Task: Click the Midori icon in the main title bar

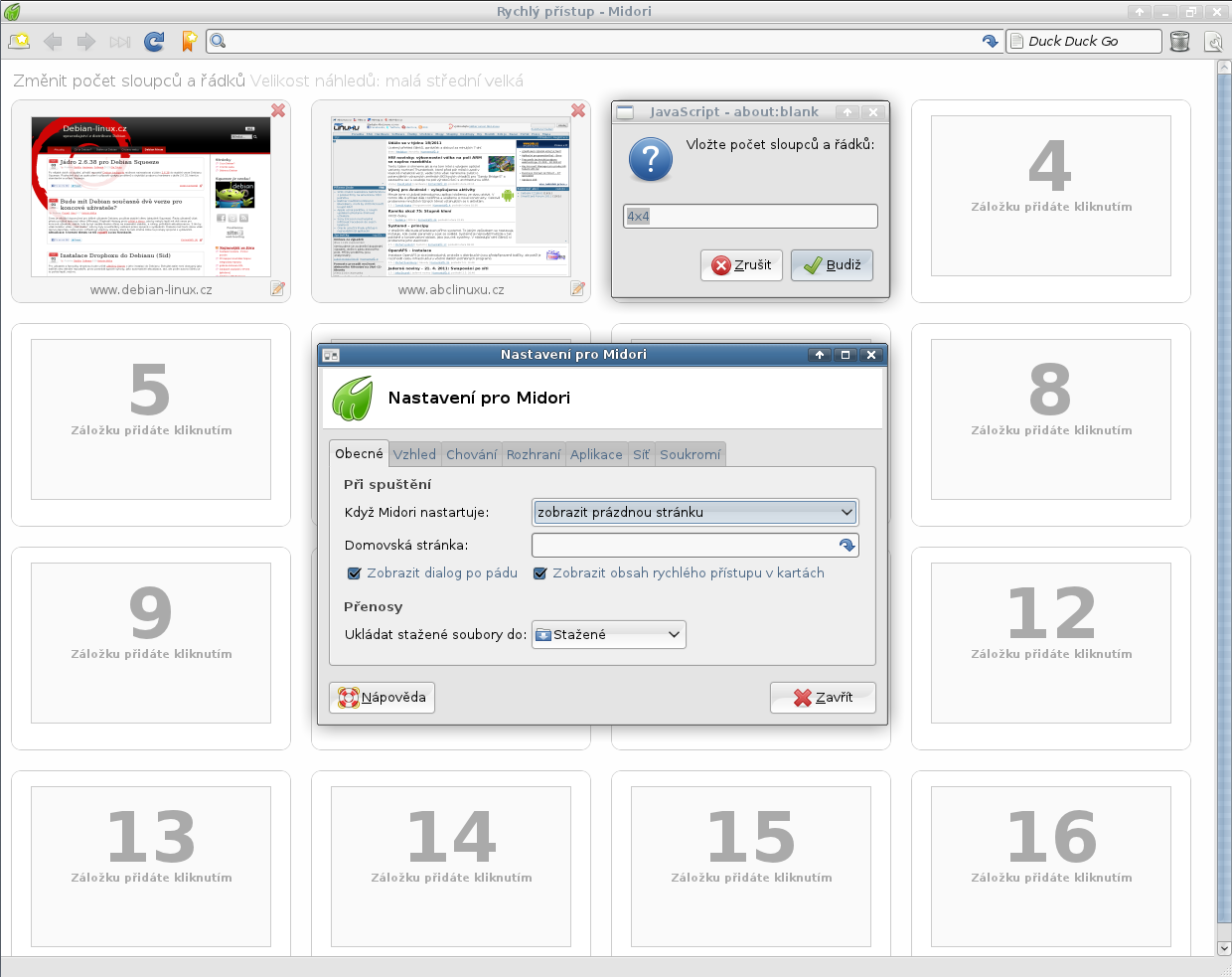Action: tap(12, 12)
